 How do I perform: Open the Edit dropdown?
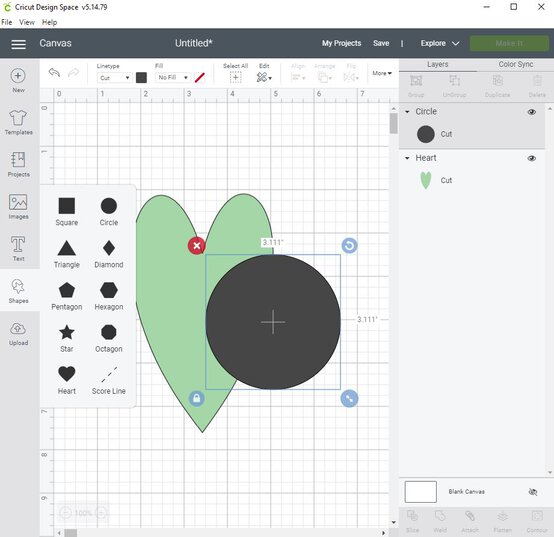pos(264,77)
